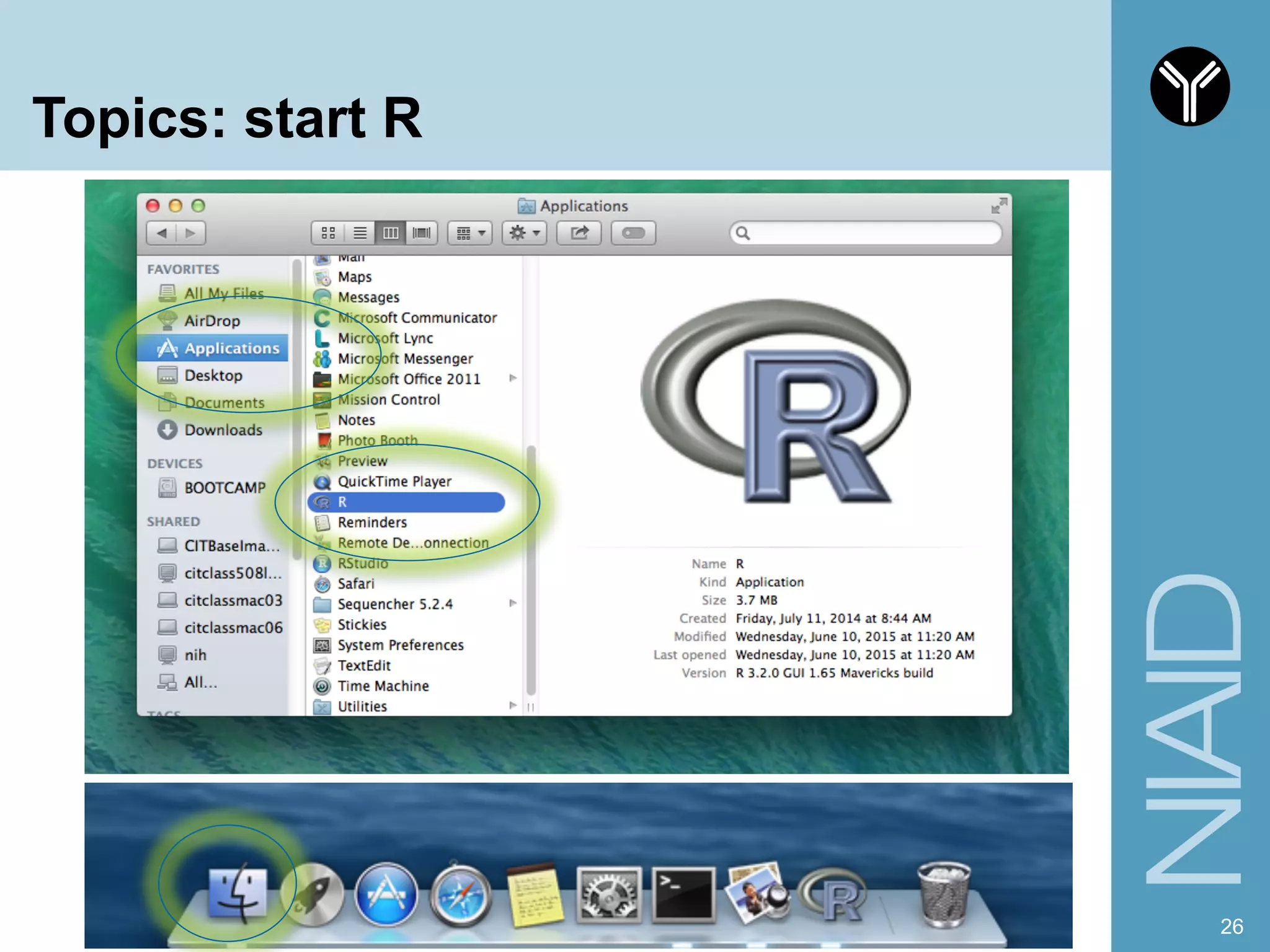
Task: Open the Action gear dropdown menu
Action: 524,233
